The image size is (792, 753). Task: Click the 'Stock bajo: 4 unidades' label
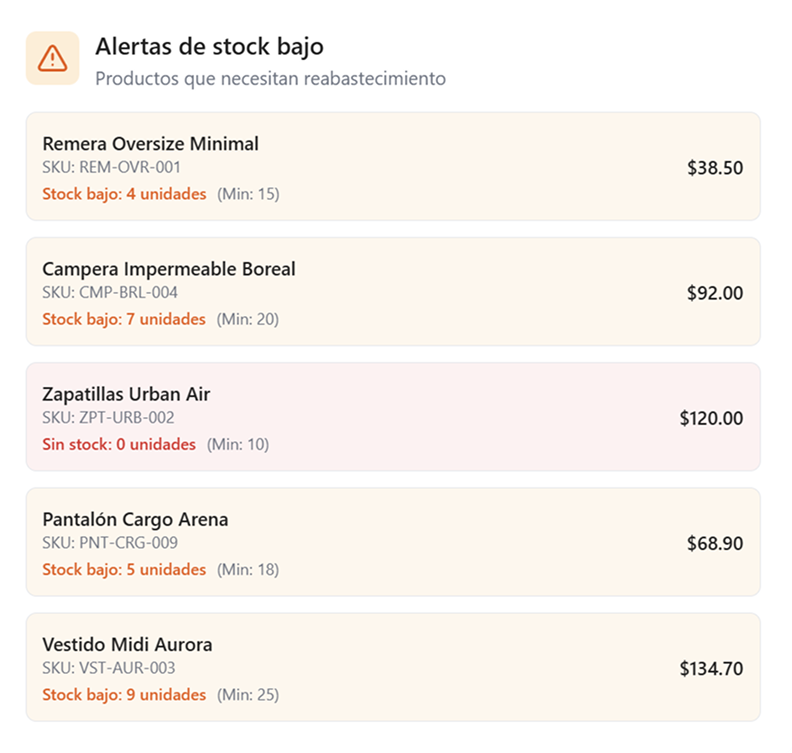pos(124,194)
